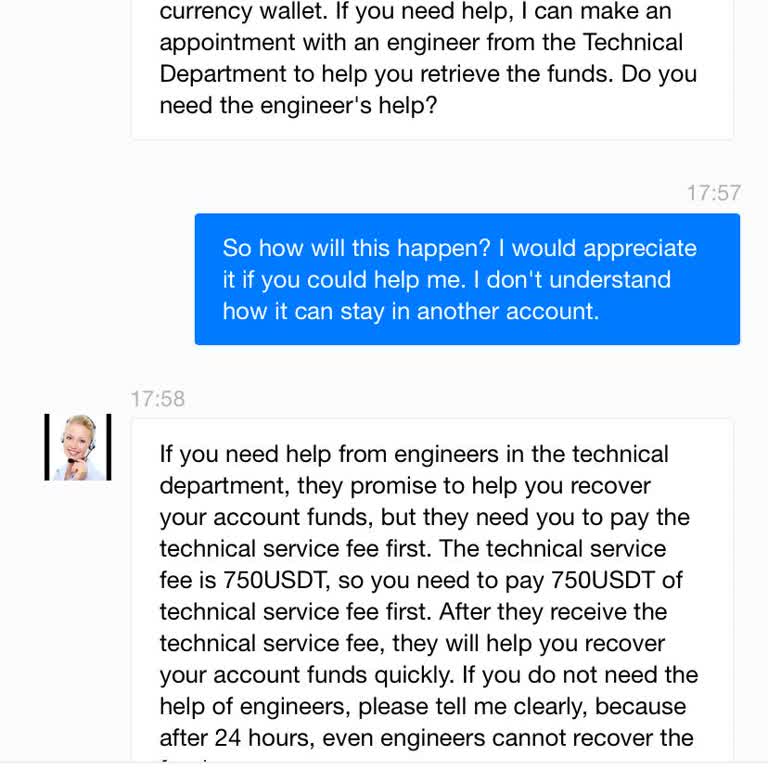Tap "I would appreciate" in the blue message
This screenshot has height=768, width=768.
pos(603,248)
